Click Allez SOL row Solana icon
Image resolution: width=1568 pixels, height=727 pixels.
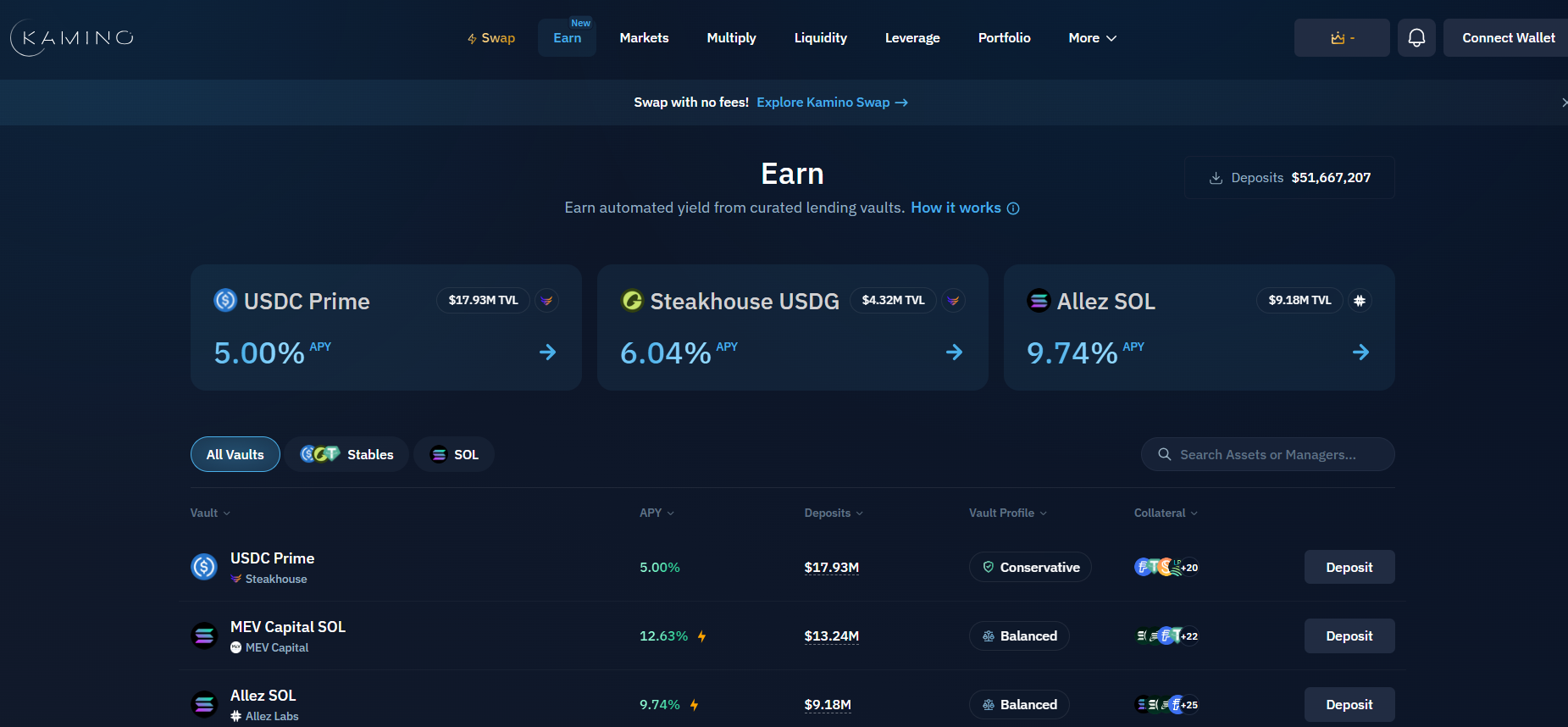[x=204, y=704]
